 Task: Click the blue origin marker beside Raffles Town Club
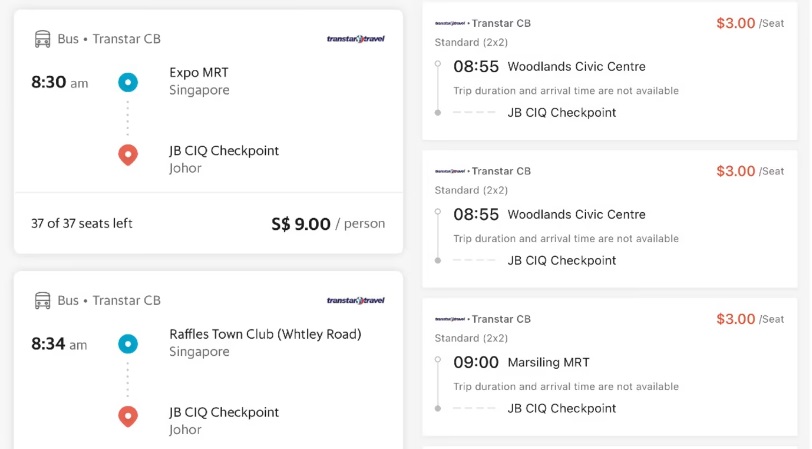pos(128,344)
